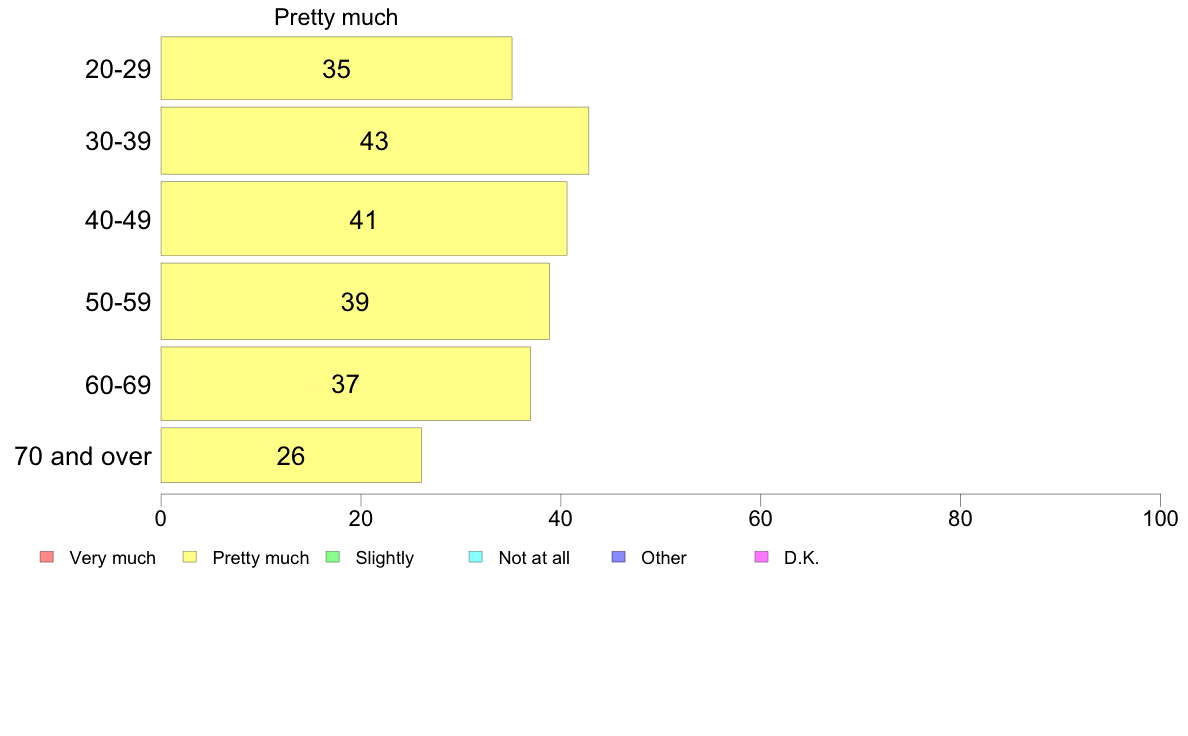This screenshot has width=1188, height=736.
Task: Click the red Very much legend swatch
Action: click(47, 557)
